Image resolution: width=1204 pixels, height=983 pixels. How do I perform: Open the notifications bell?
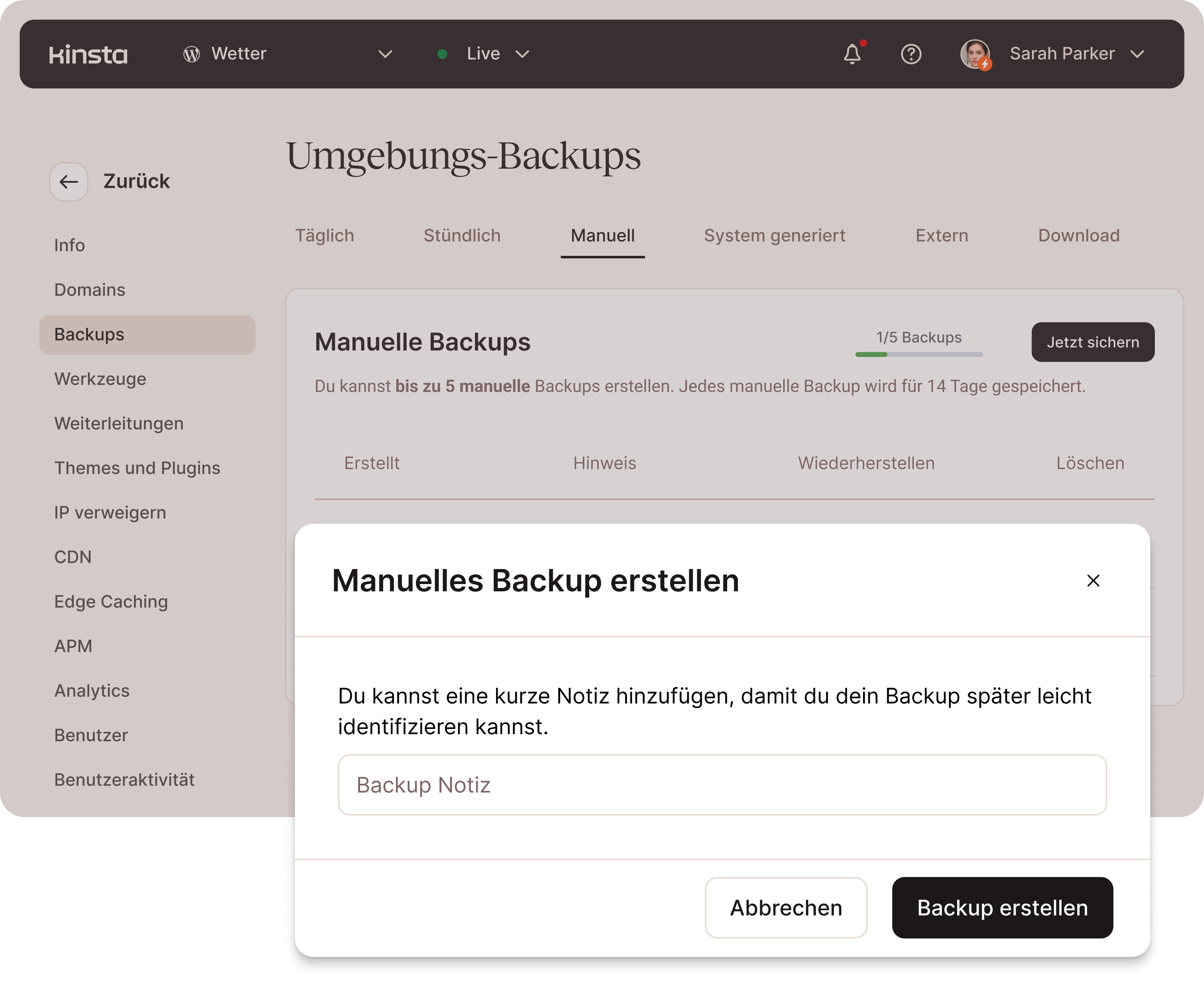pos(852,55)
